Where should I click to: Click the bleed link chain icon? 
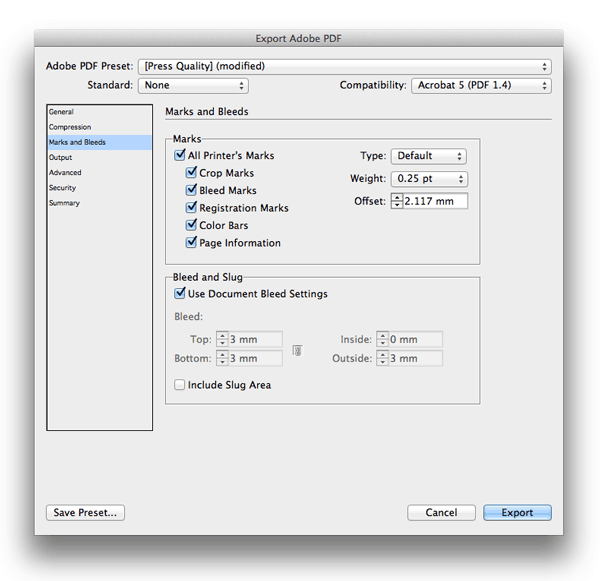point(297,350)
